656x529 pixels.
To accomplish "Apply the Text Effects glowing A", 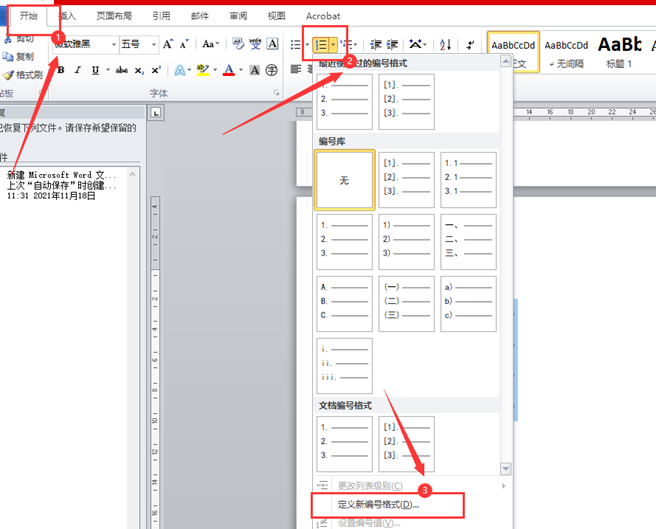I will [179, 70].
